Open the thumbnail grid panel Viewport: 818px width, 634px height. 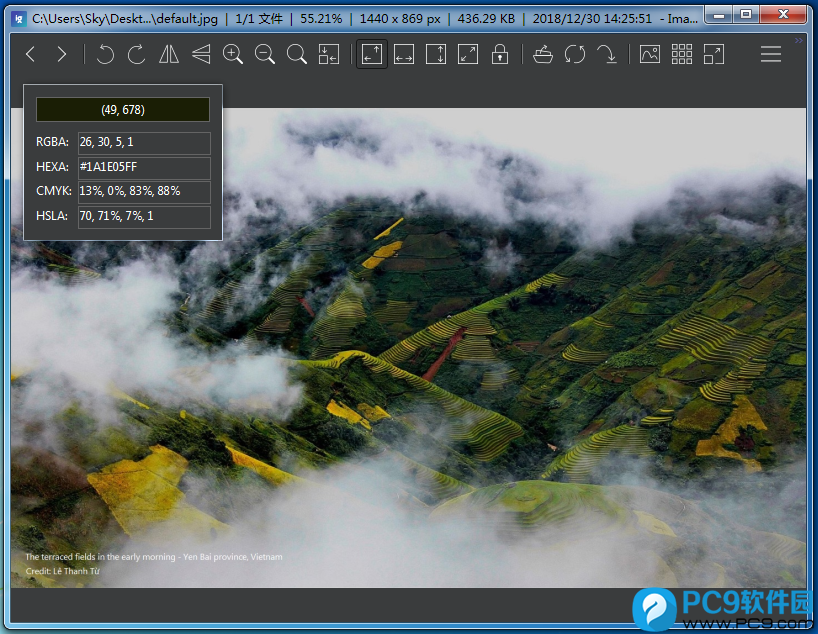681,54
